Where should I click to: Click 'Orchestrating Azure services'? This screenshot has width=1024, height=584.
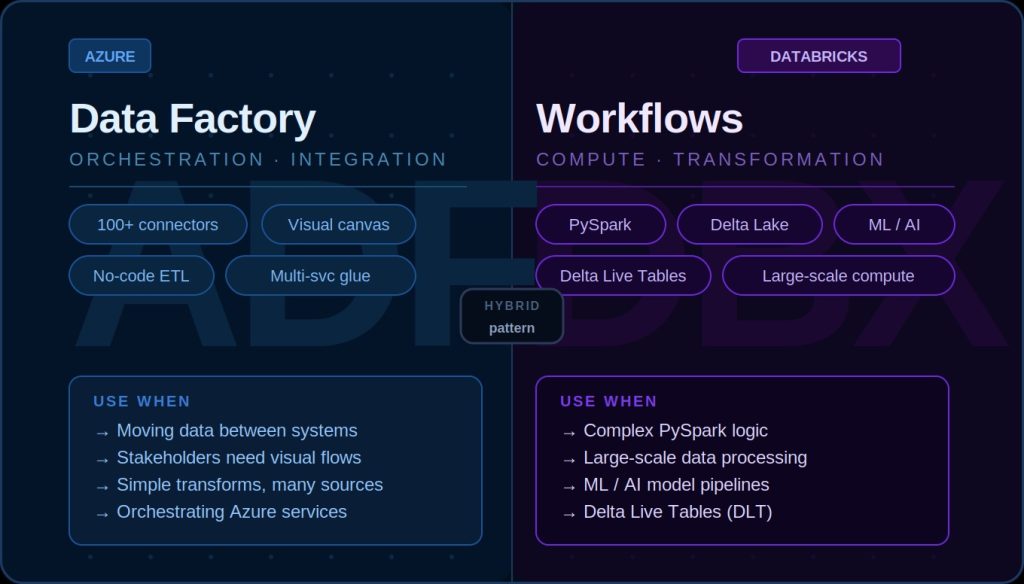point(232,511)
